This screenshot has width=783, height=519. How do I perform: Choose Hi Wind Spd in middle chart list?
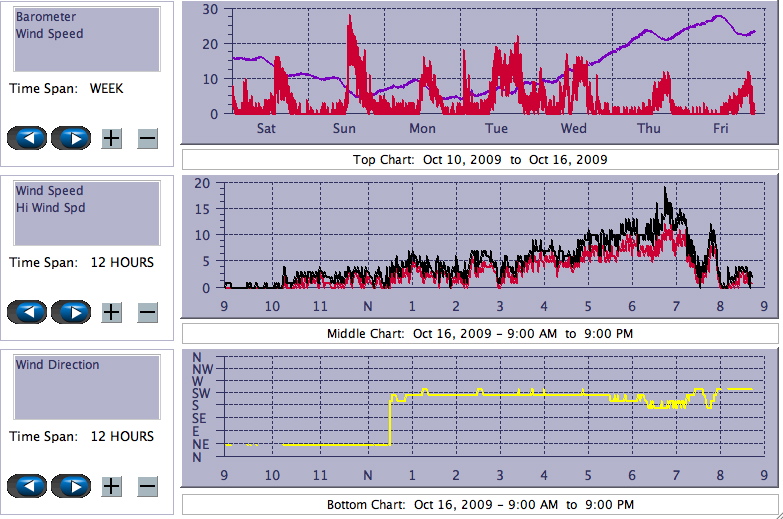[50, 207]
